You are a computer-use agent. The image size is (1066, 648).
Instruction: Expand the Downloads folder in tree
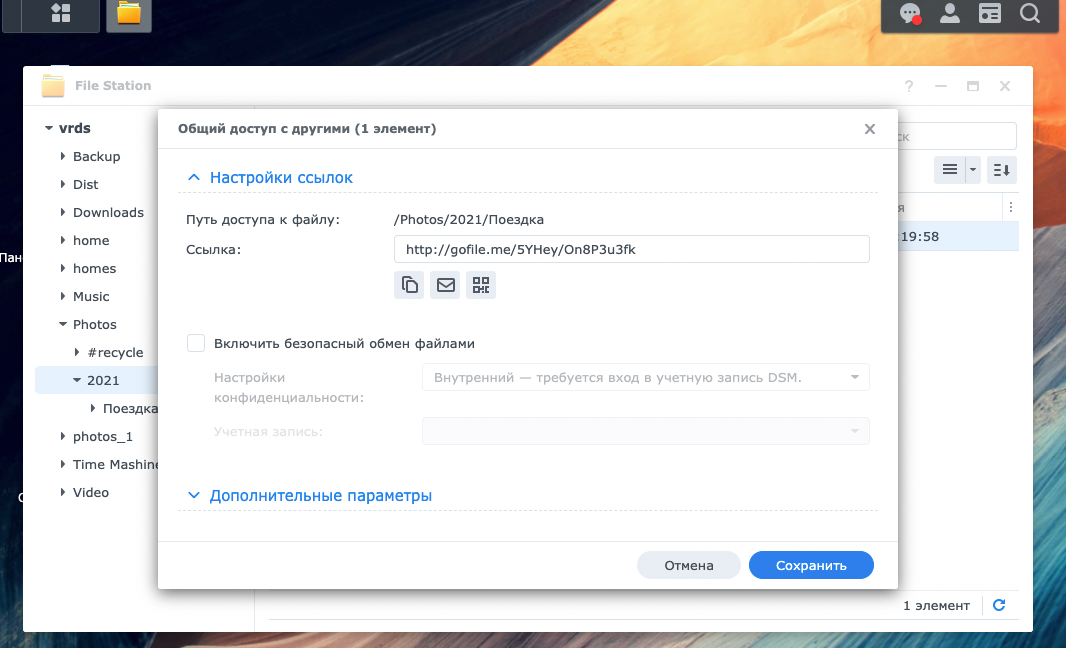click(x=63, y=212)
